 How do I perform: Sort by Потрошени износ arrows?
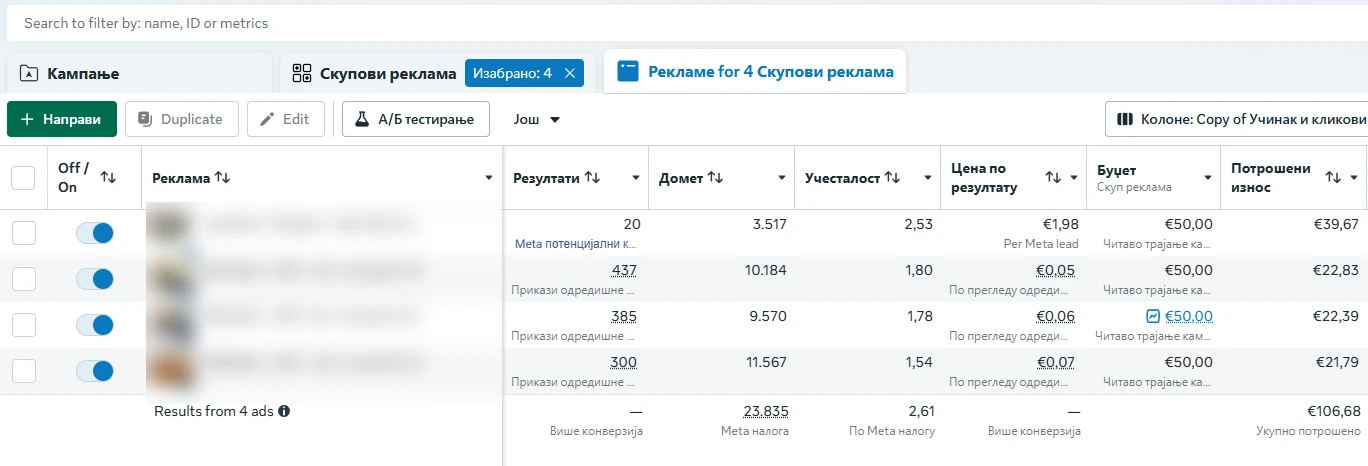pos(1333,178)
